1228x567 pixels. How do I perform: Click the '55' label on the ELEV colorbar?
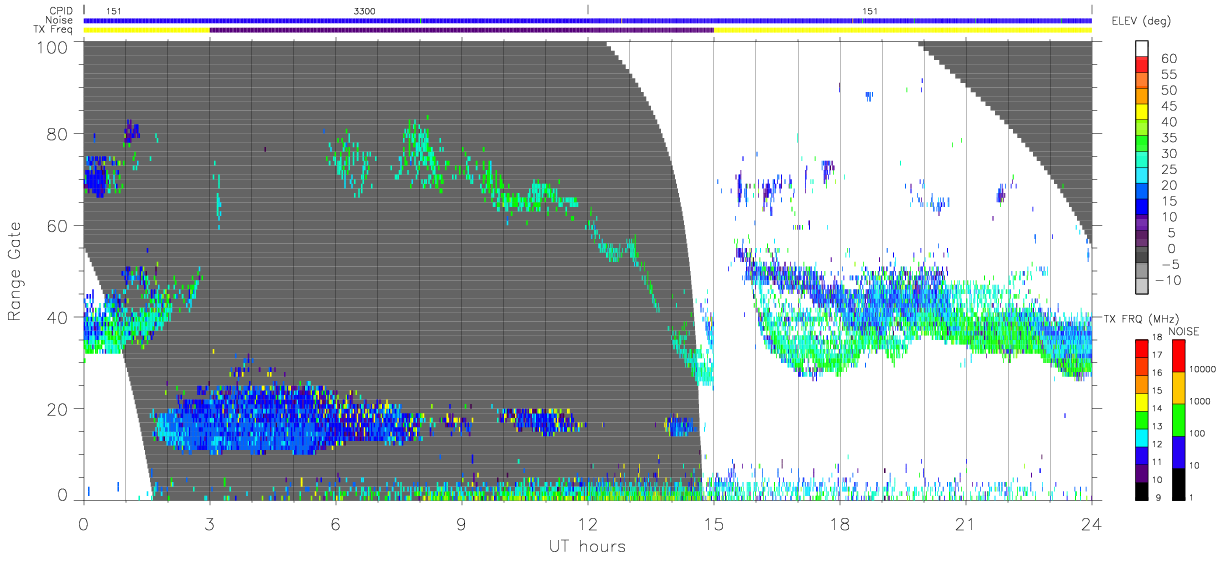[1169, 75]
